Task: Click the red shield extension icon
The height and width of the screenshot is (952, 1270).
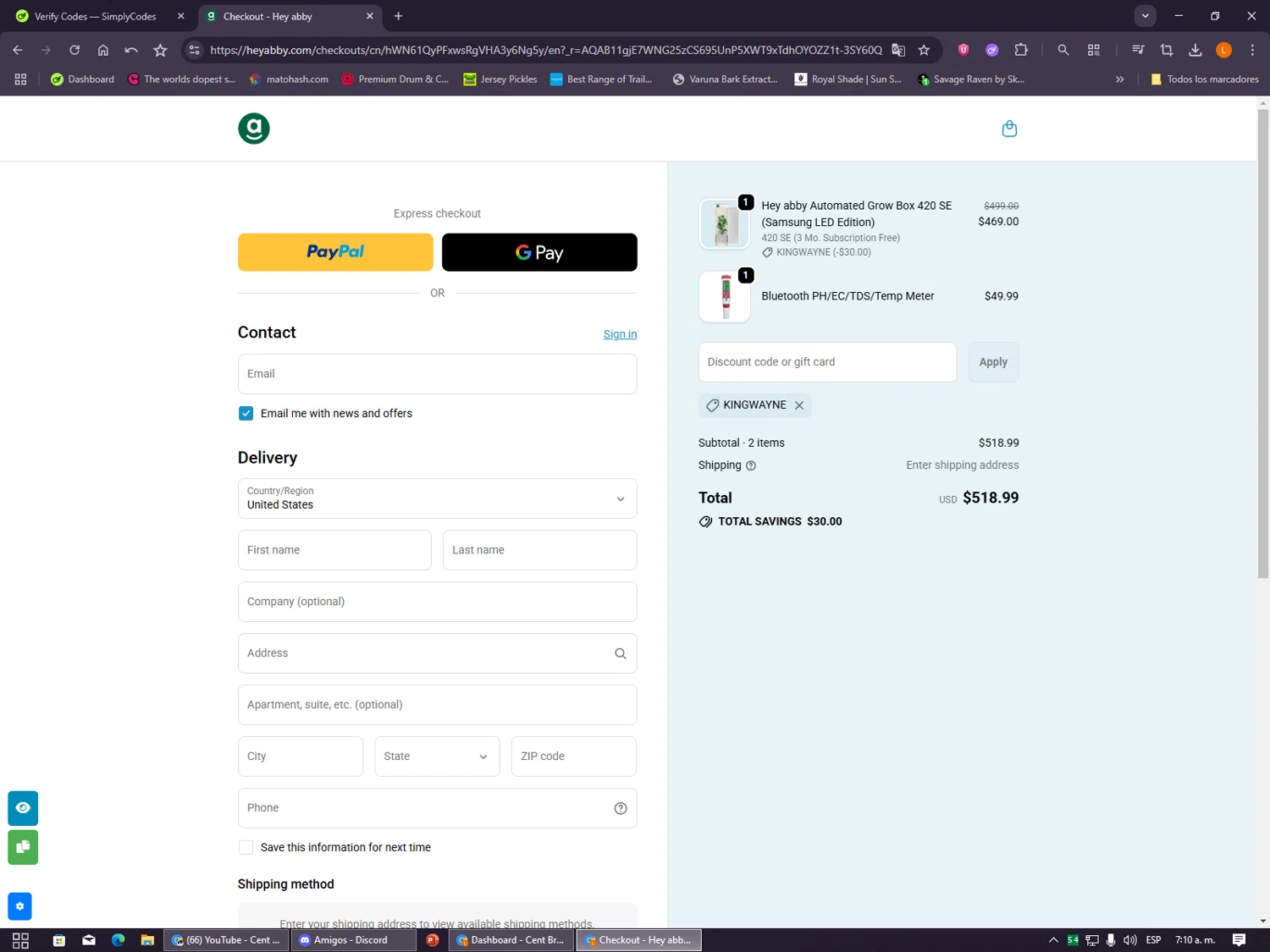Action: click(964, 50)
